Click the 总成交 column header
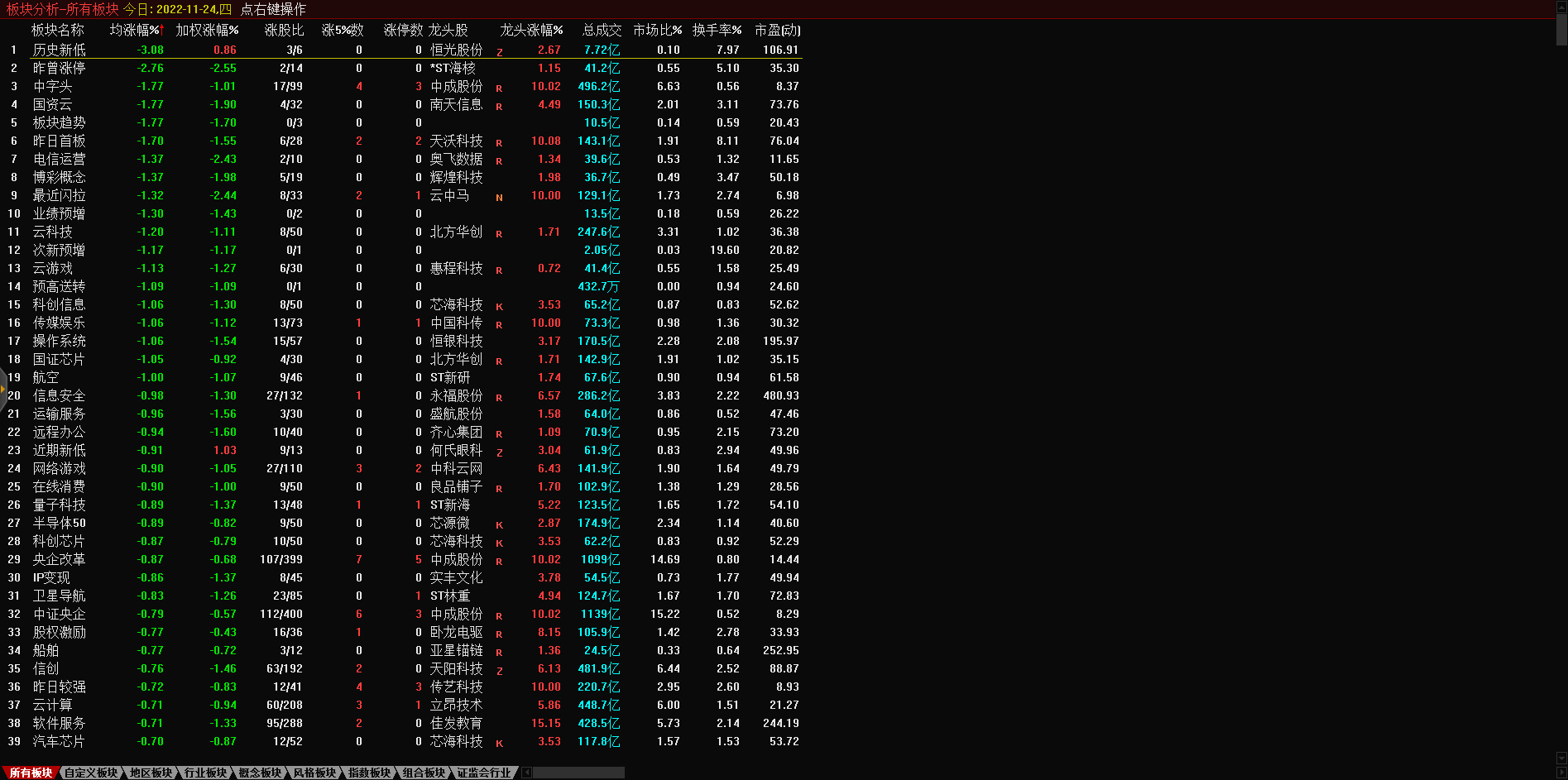 click(x=602, y=30)
